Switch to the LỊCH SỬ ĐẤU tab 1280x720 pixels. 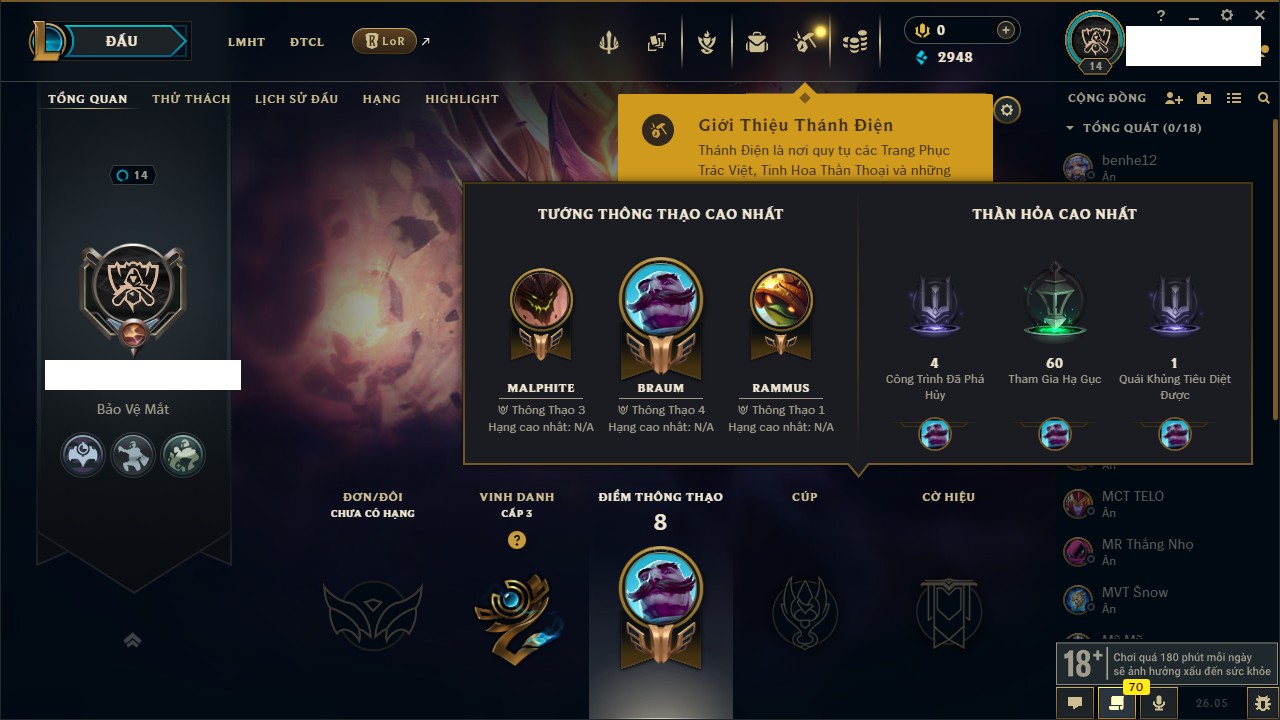coord(296,99)
